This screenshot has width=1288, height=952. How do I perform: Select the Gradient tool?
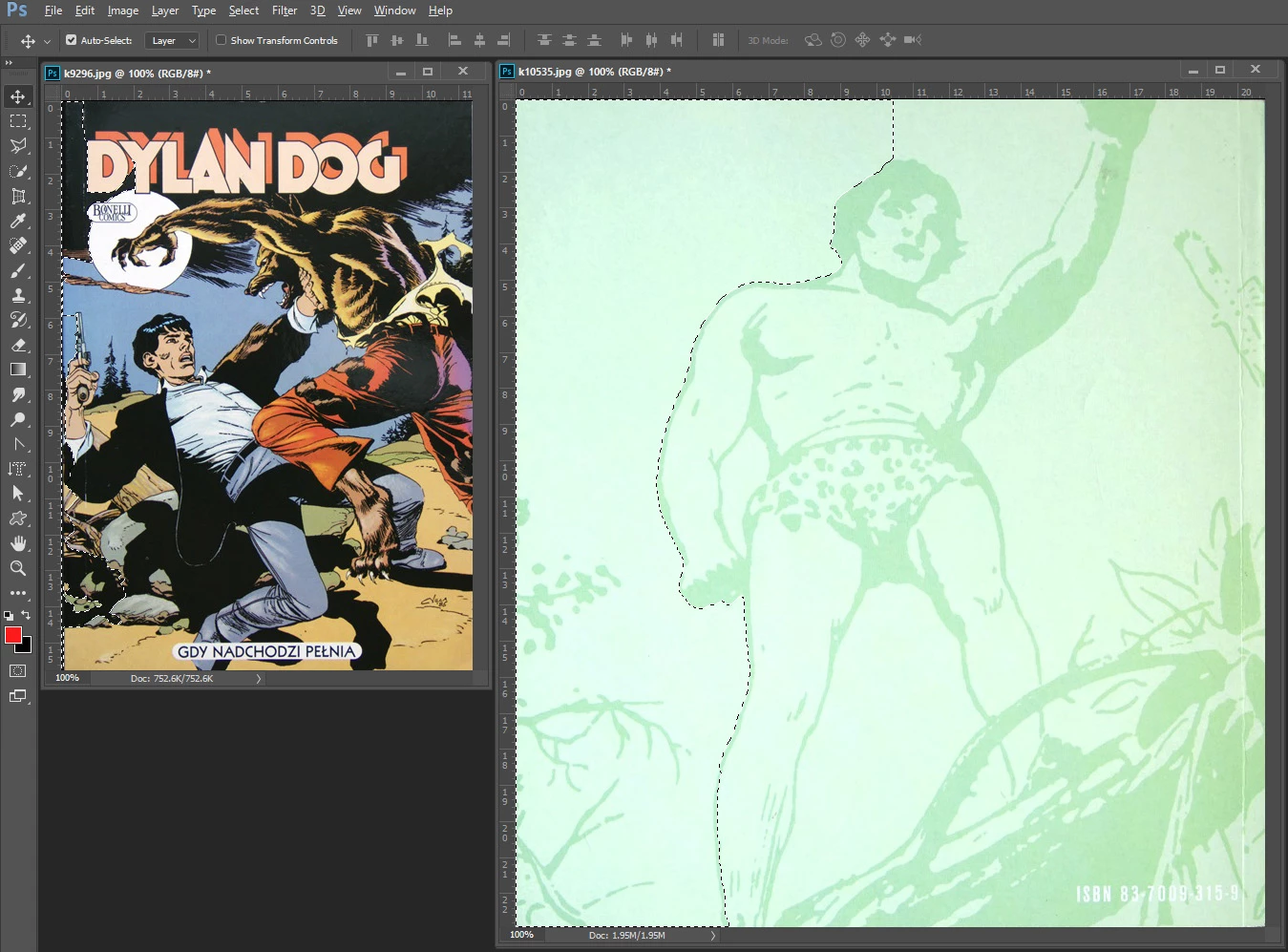click(18, 370)
